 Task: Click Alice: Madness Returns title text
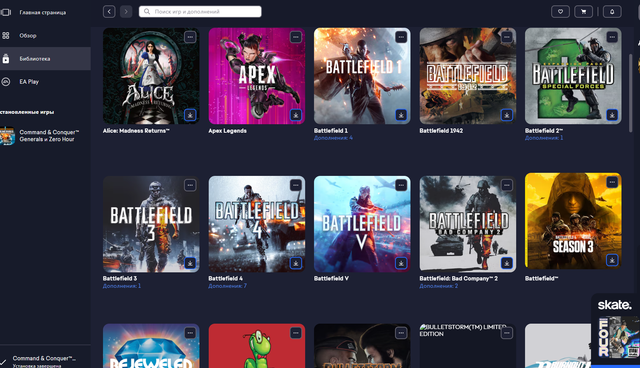[x=136, y=131]
